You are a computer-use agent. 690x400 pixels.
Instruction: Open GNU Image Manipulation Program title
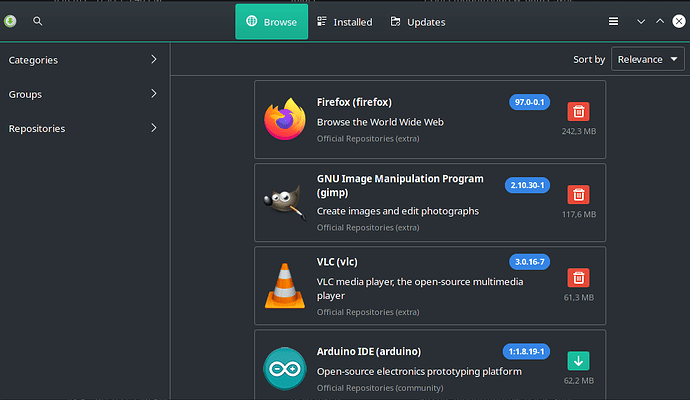coord(400,185)
